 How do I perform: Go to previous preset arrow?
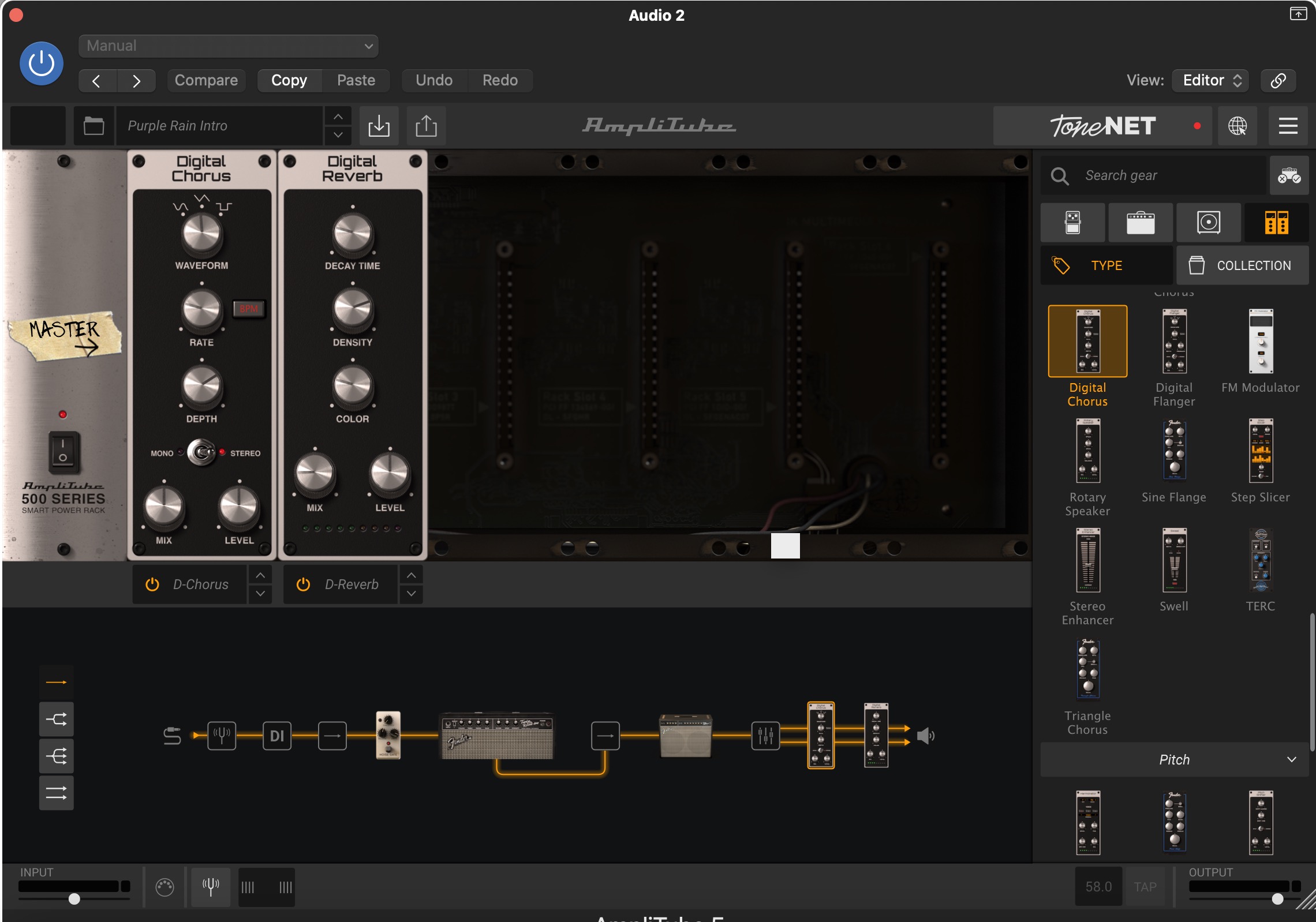pyautogui.click(x=97, y=81)
